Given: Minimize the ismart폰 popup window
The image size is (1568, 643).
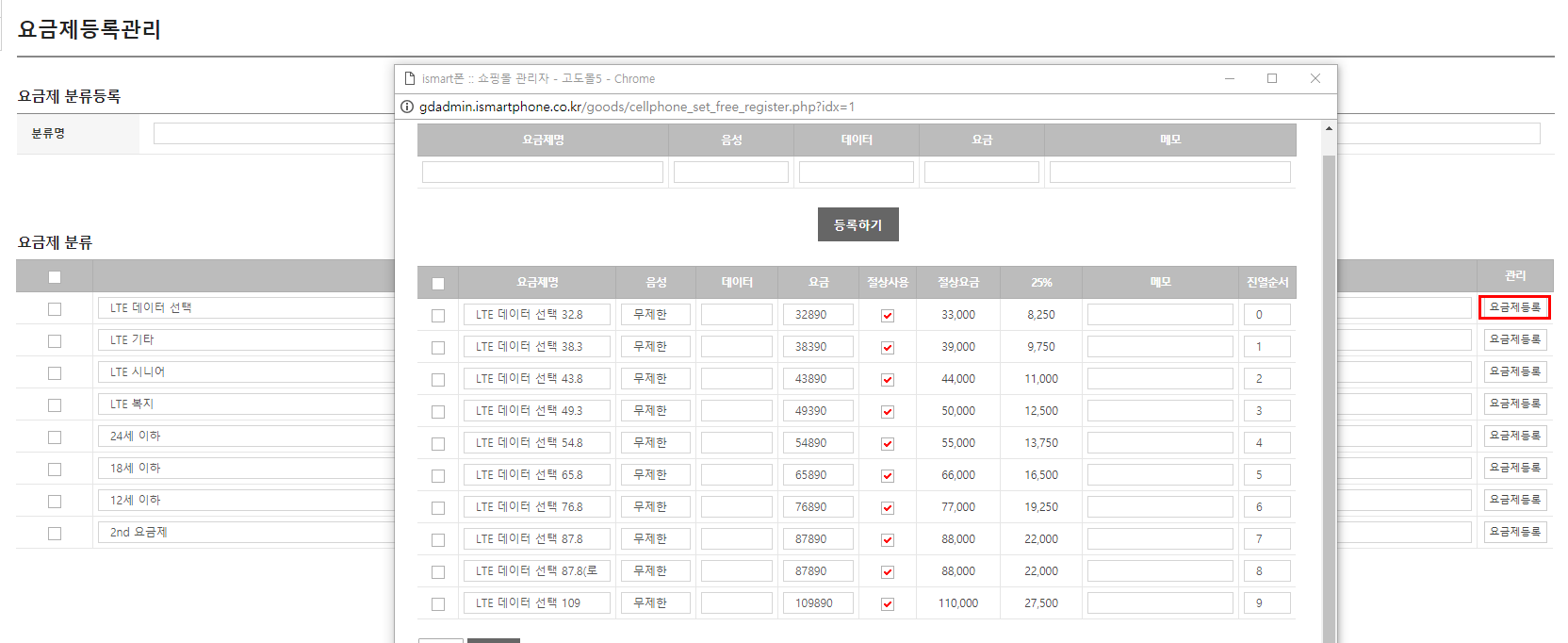Looking at the screenshot, I should (1230, 78).
